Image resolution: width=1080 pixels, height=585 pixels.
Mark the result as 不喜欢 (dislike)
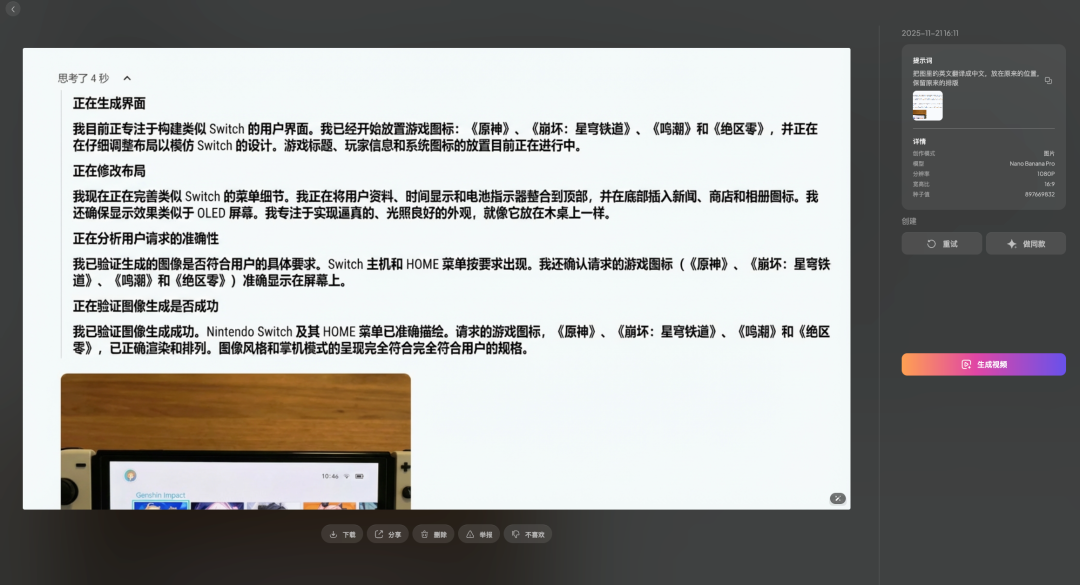527,534
